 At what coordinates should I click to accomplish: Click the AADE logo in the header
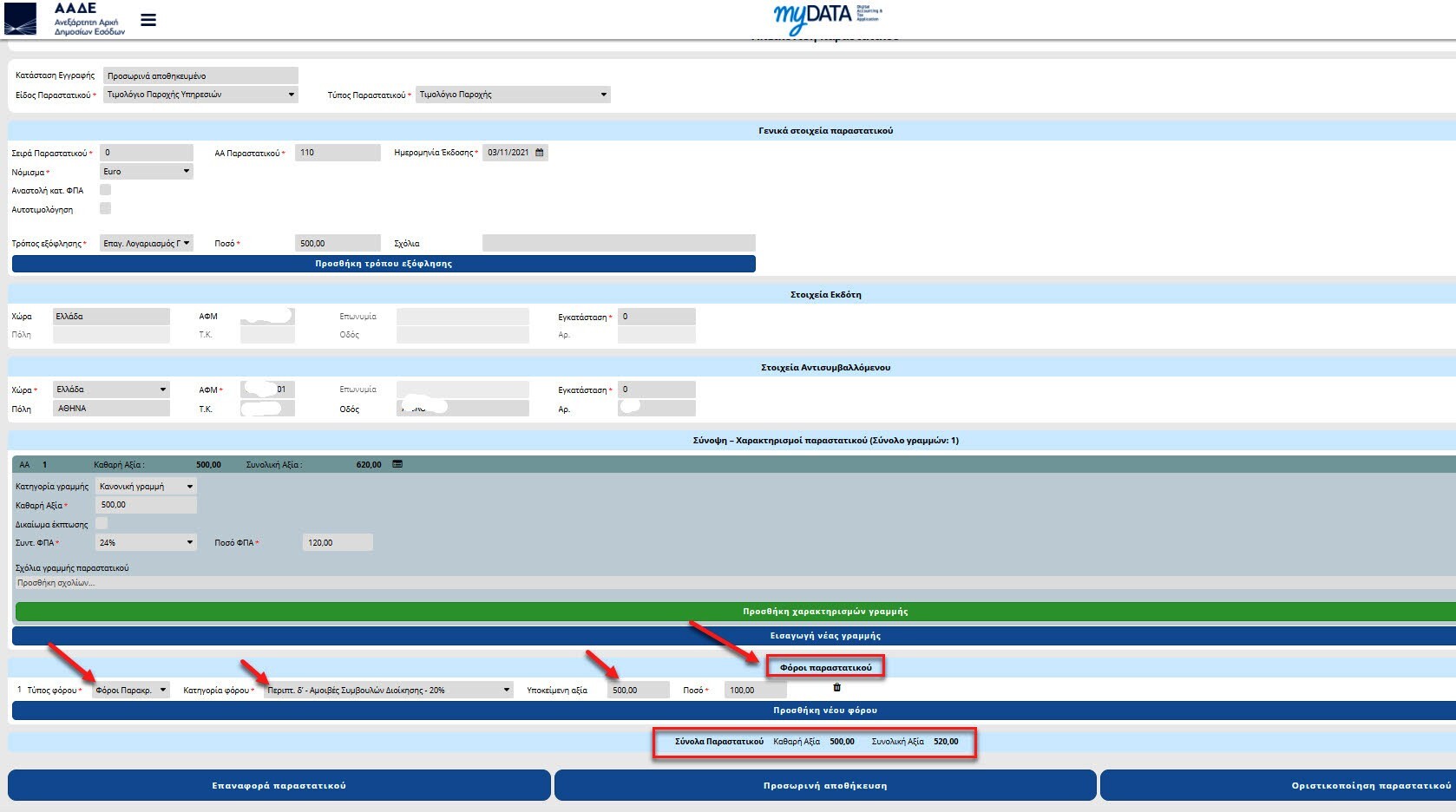click(64, 18)
